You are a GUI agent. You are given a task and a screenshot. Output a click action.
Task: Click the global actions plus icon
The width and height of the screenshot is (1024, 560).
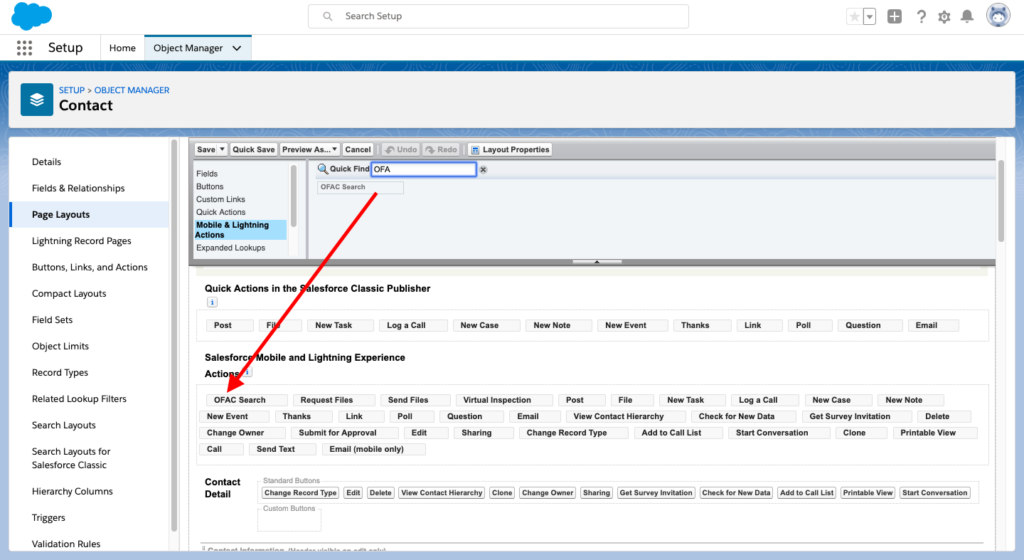(x=895, y=17)
